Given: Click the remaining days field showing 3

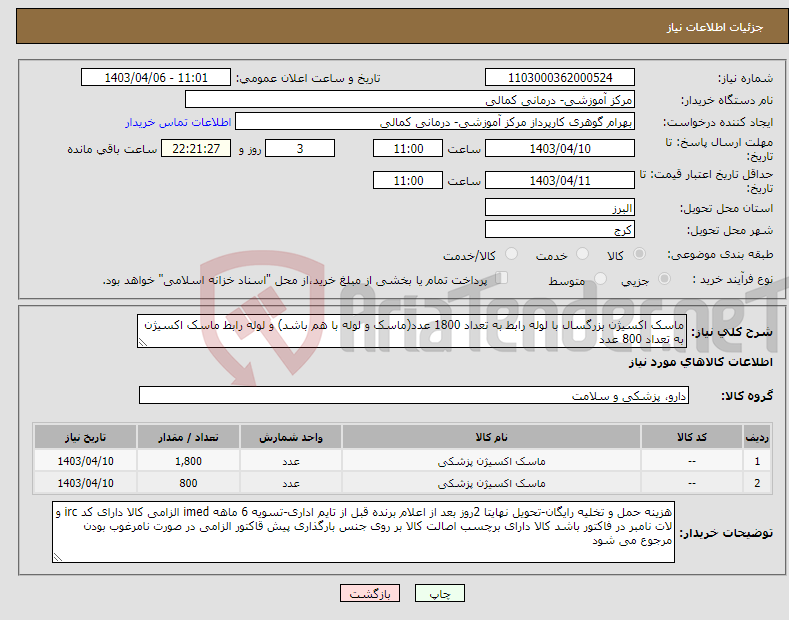Looking at the screenshot, I should pyautogui.click(x=300, y=148).
